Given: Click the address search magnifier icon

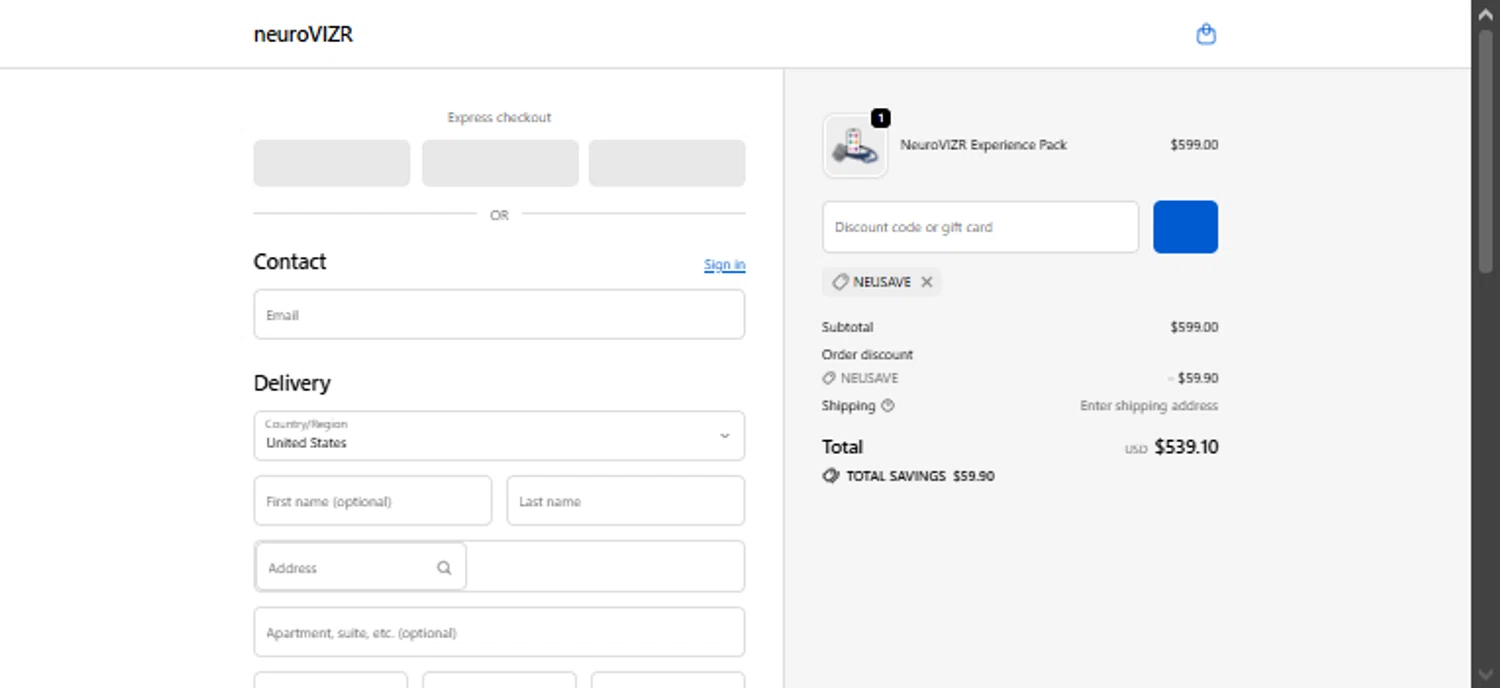Looking at the screenshot, I should [x=444, y=568].
